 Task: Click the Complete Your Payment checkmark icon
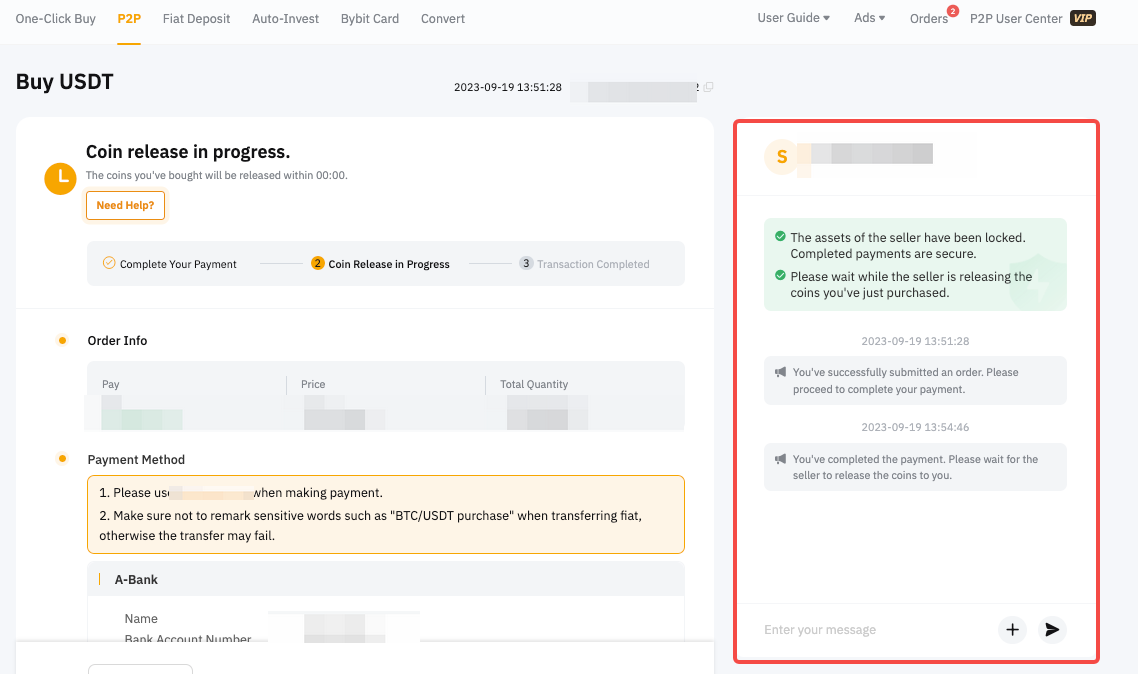109,263
